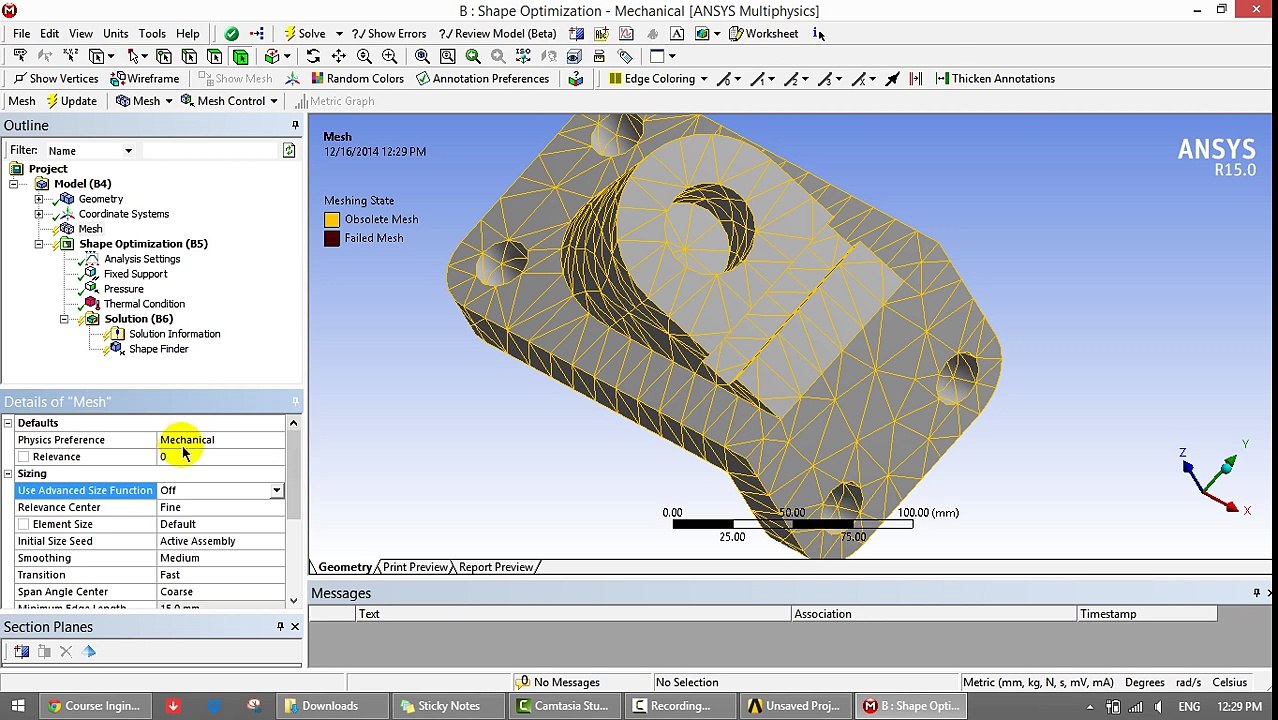Pin the Messages panel
Viewport: 1278px width, 720px height.
[x=1256, y=593]
